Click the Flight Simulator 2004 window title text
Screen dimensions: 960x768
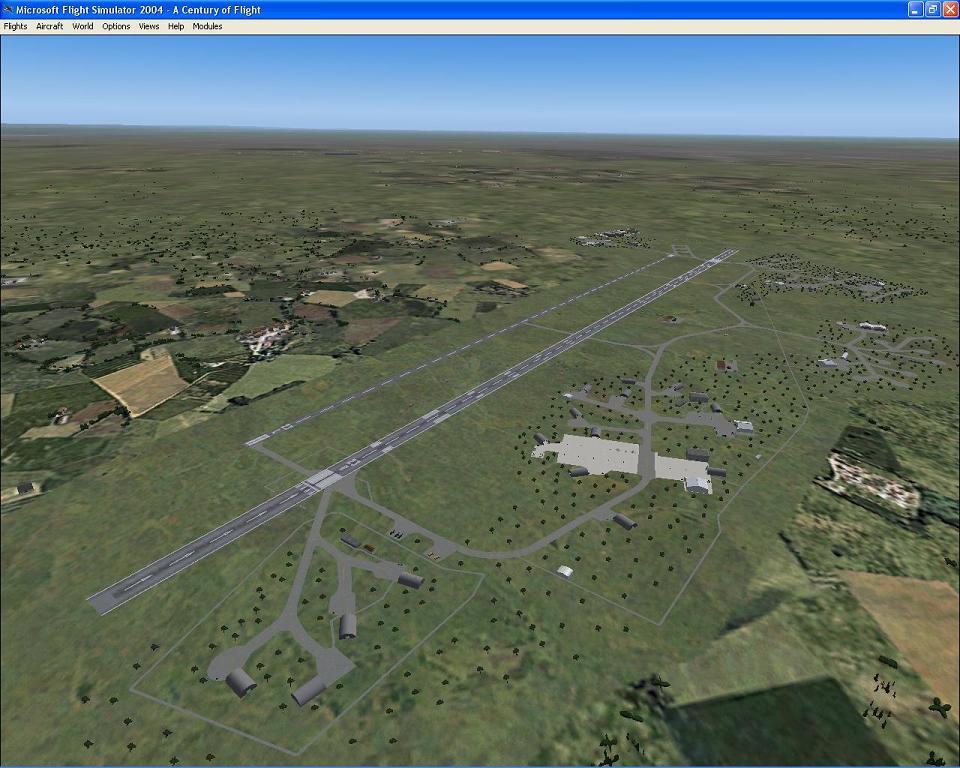click(138, 10)
